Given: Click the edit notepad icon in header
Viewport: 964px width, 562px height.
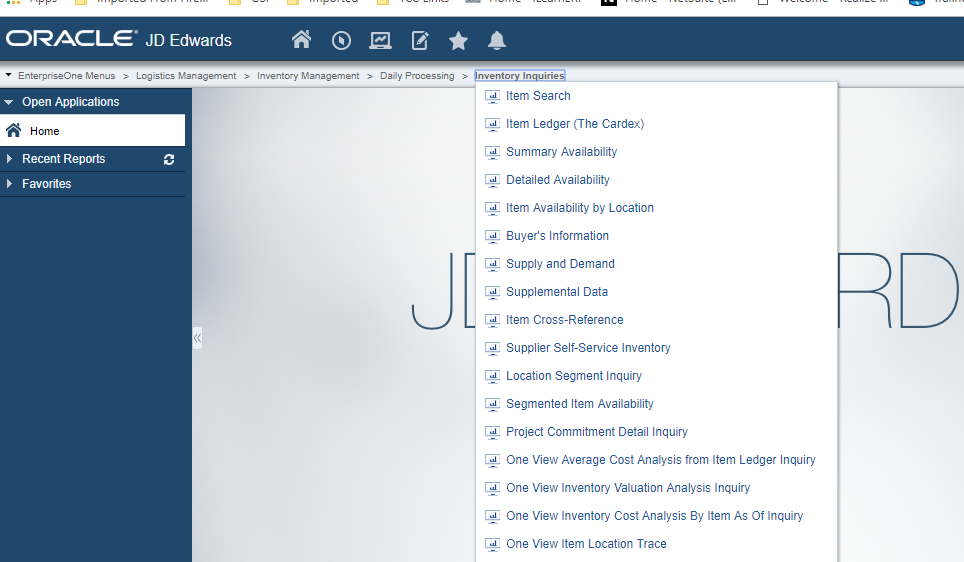Looking at the screenshot, I should tap(420, 40).
